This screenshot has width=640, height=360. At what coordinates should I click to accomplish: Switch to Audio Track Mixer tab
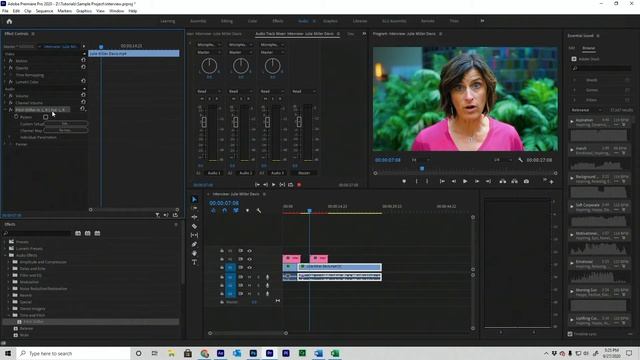[294, 33]
